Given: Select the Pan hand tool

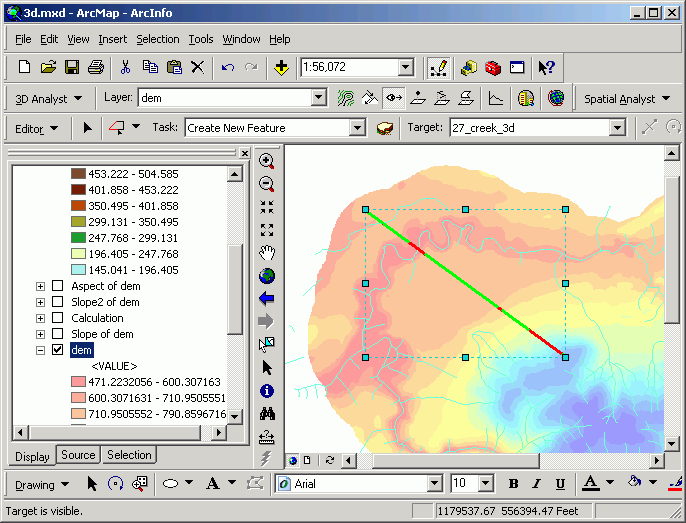Looking at the screenshot, I should [x=267, y=253].
